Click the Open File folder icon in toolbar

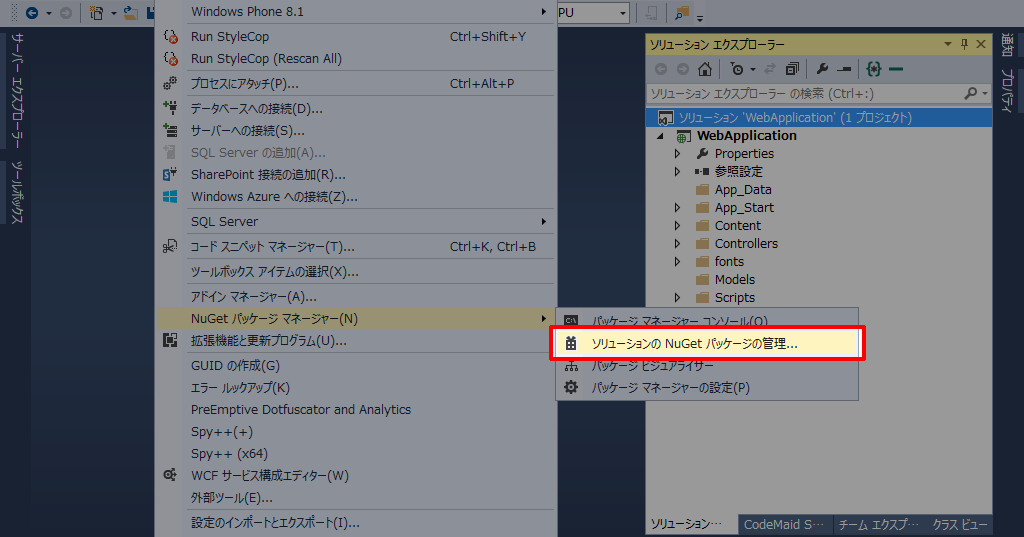(x=131, y=12)
